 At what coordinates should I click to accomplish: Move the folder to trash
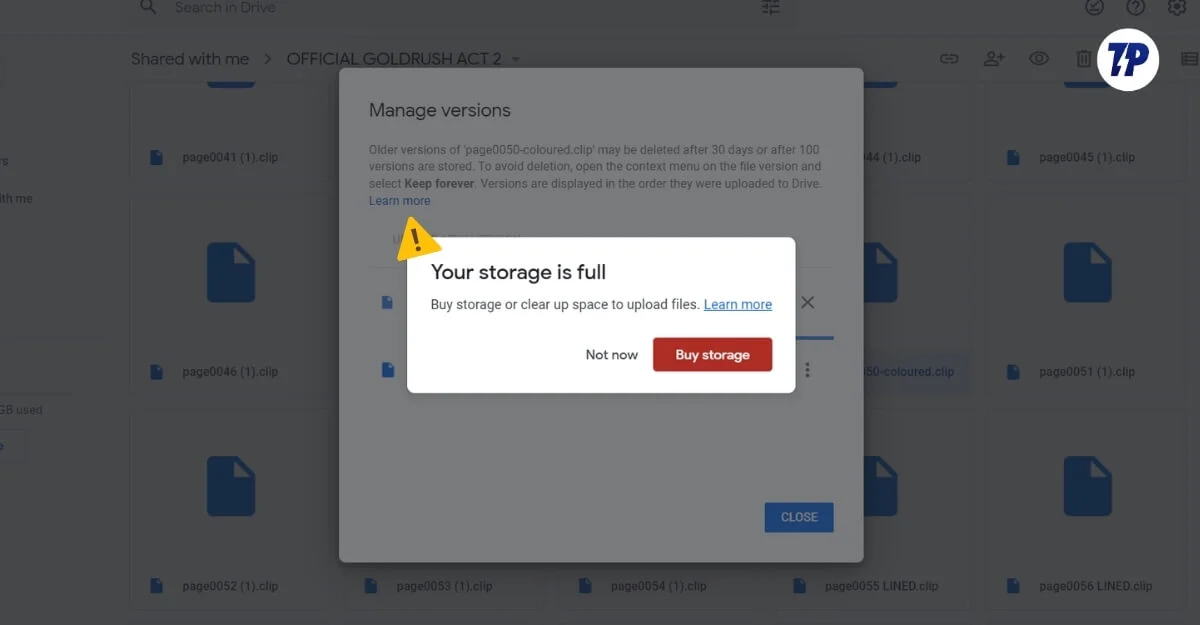click(x=1083, y=59)
